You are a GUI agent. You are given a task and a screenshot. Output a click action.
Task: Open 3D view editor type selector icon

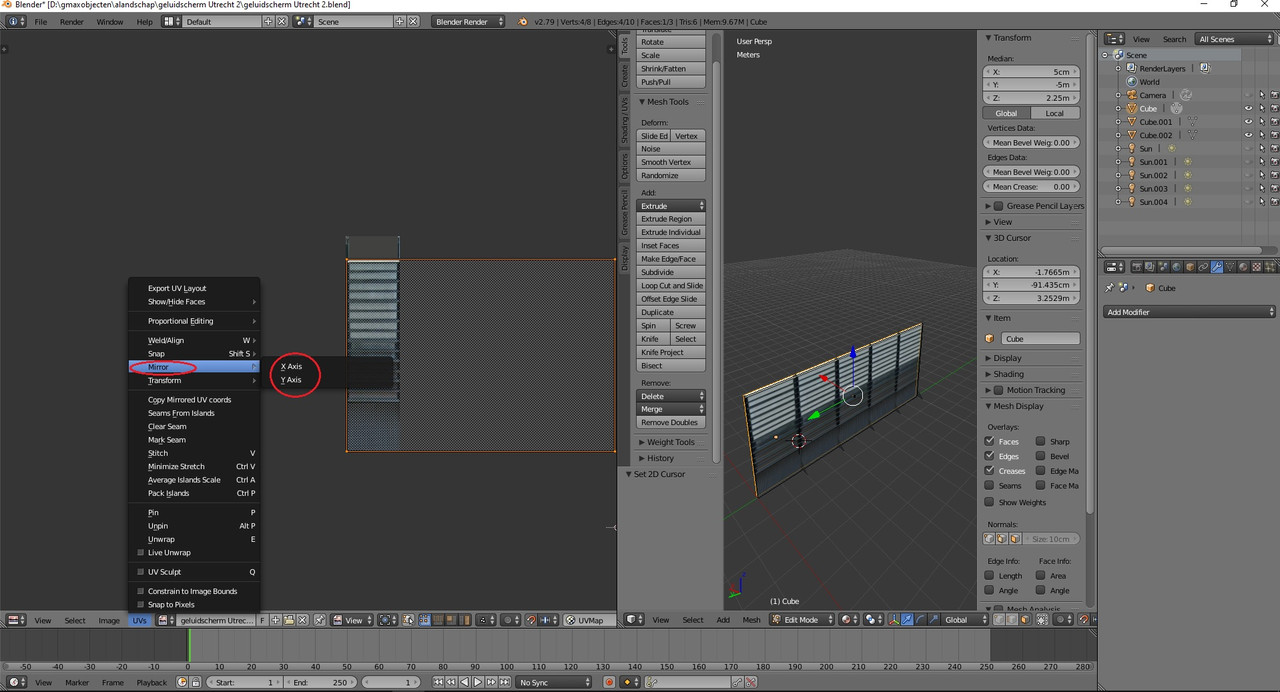pyautogui.click(x=633, y=620)
